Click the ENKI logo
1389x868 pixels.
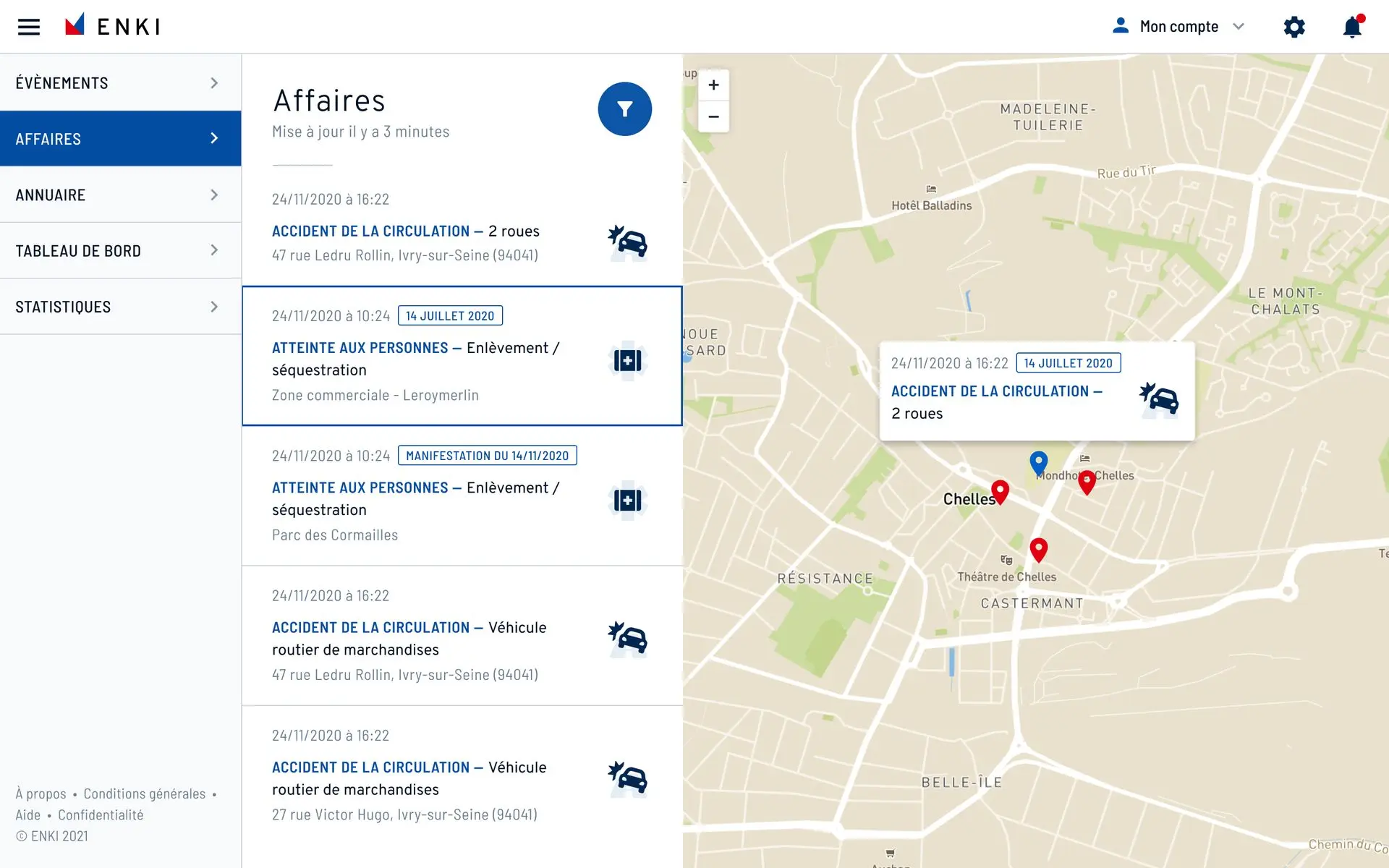(x=112, y=26)
